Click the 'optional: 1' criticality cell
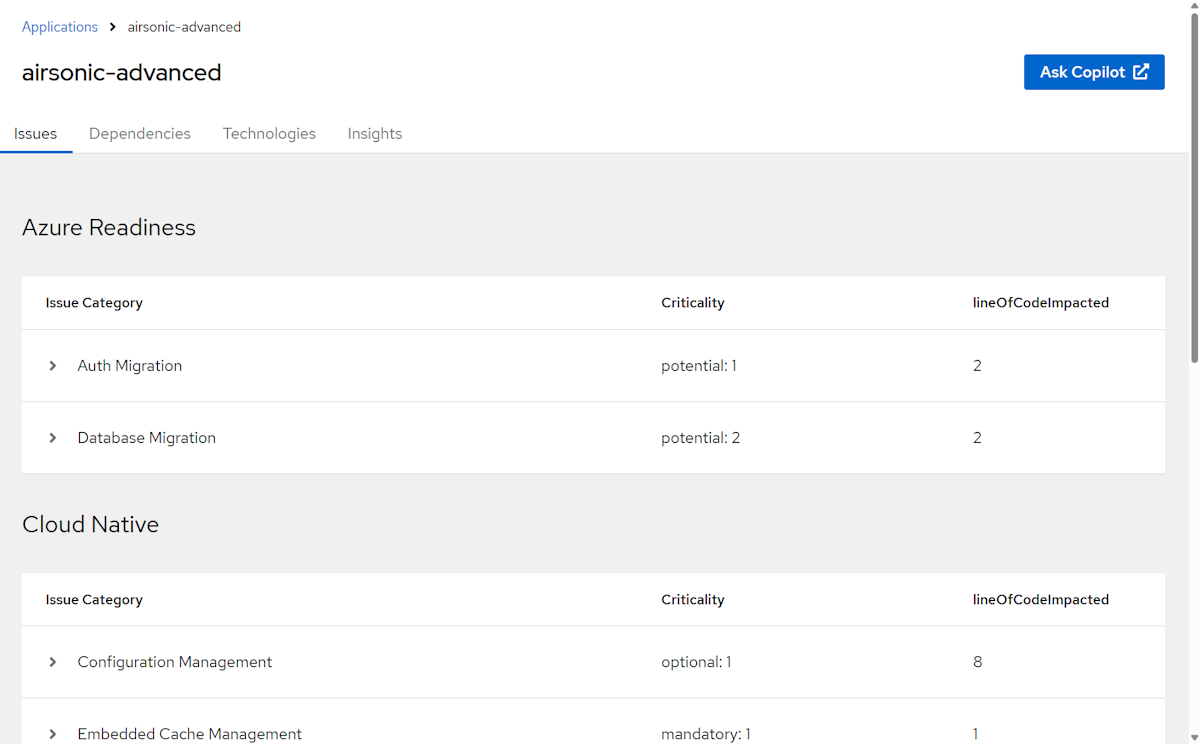This screenshot has height=744, width=1200. point(696,662)
